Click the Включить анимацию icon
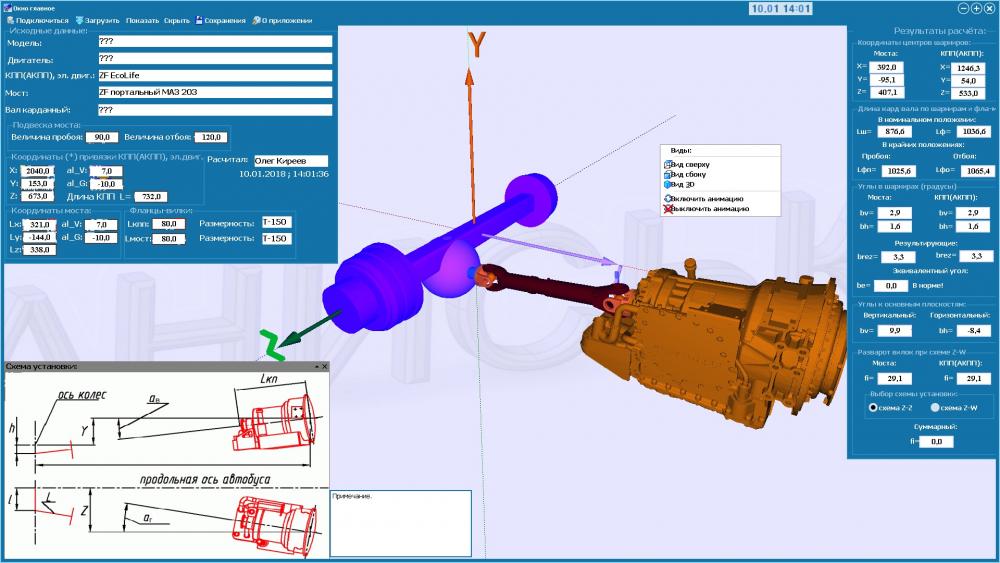The height and width of the screenshot is (563, 1000). (668, 198)
